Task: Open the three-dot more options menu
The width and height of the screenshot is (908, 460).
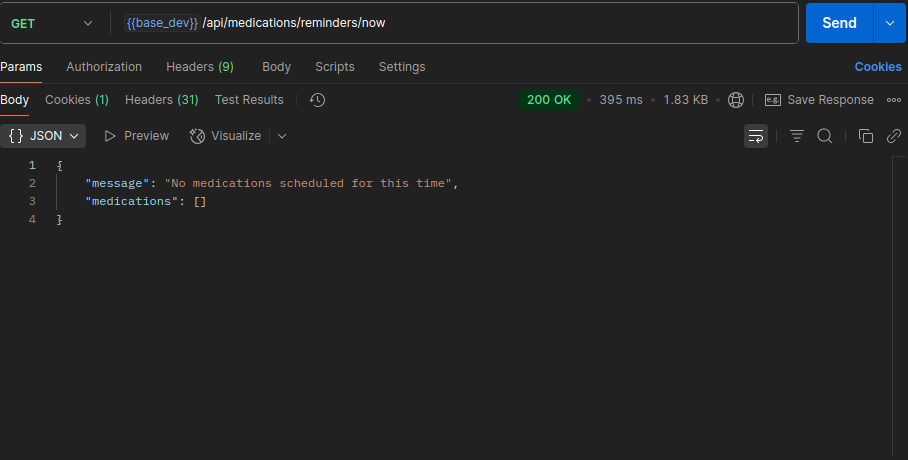Action: point(893,100)
